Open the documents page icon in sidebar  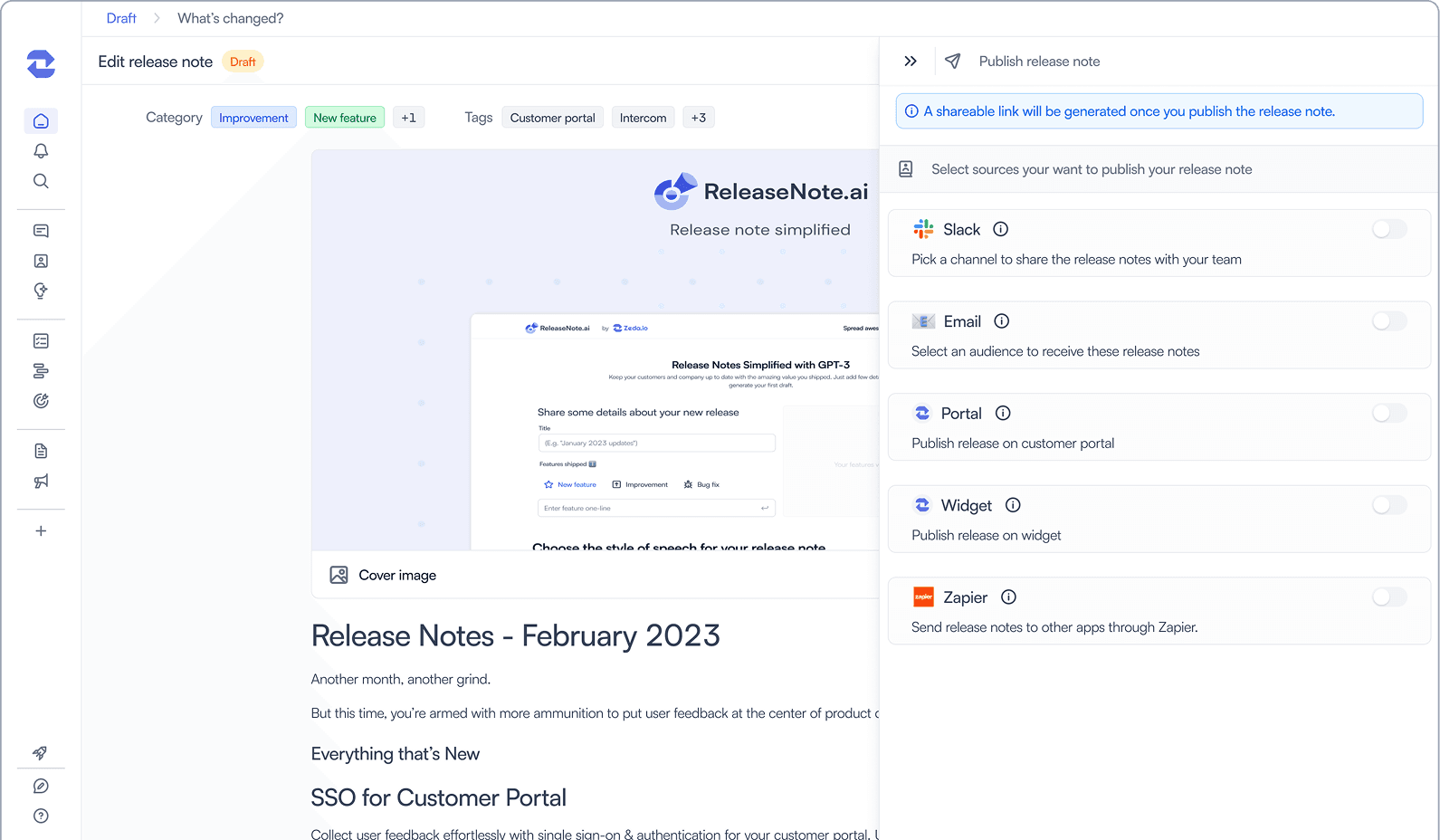41,451
